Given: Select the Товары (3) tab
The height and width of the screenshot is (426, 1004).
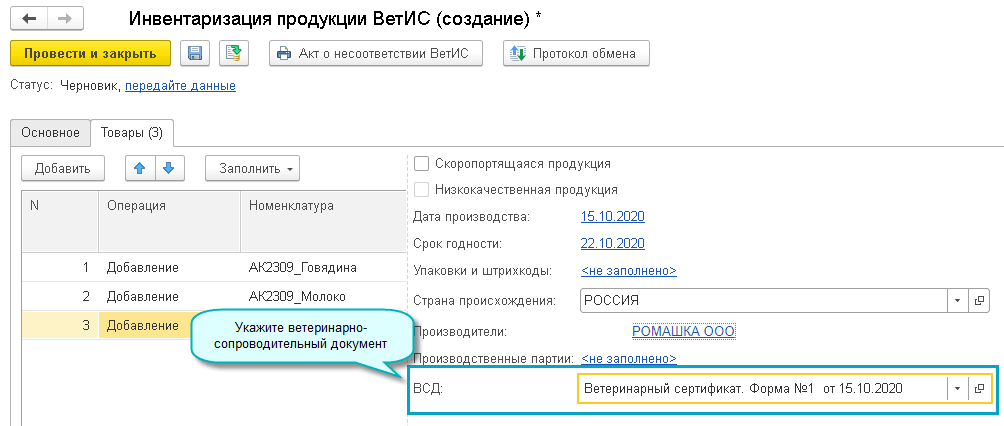Looking at the screenshot, I should coord(132,132).
